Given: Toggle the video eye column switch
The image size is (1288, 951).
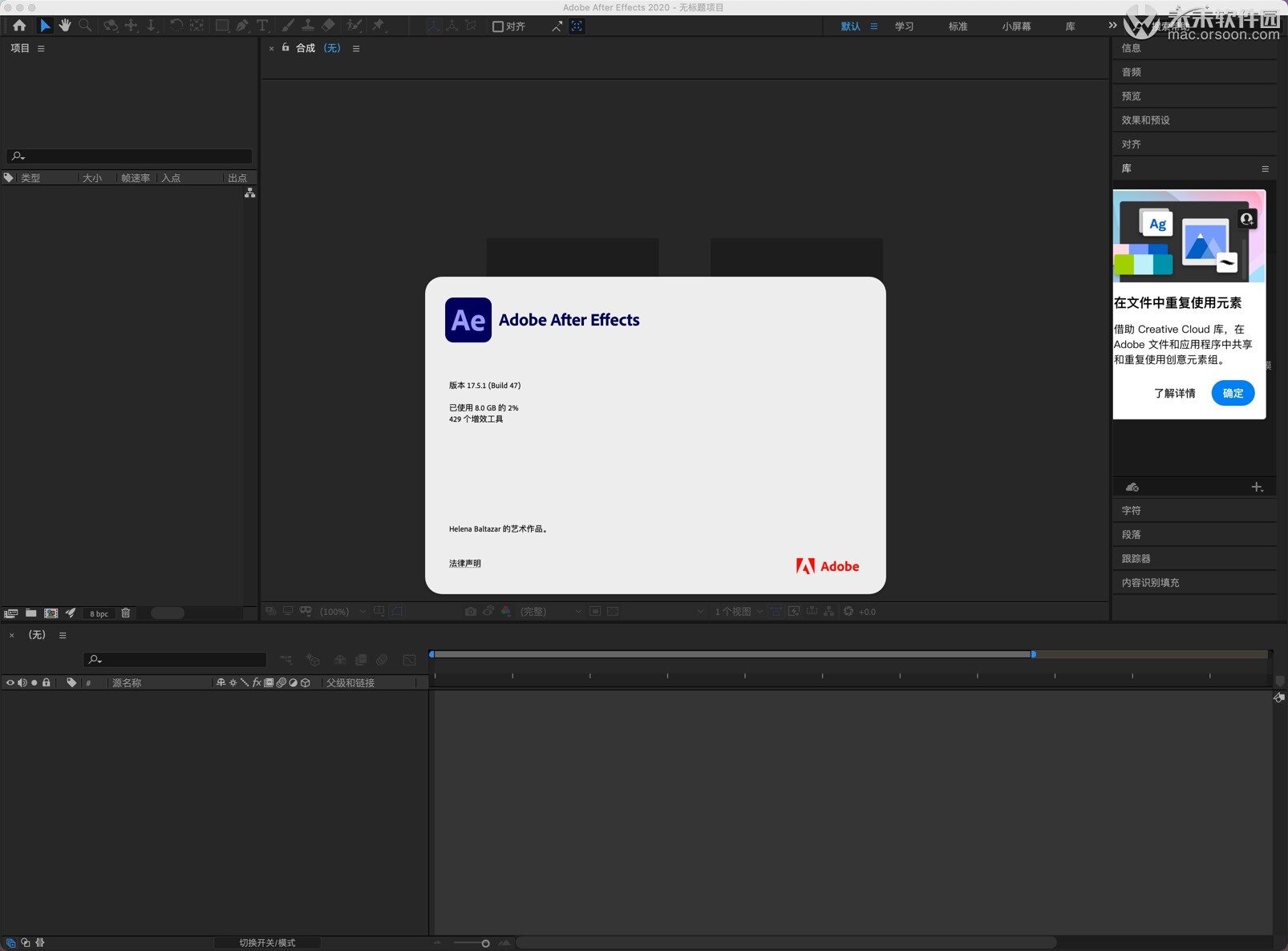Looking at the screenshot, I should (x=10, y=682).
